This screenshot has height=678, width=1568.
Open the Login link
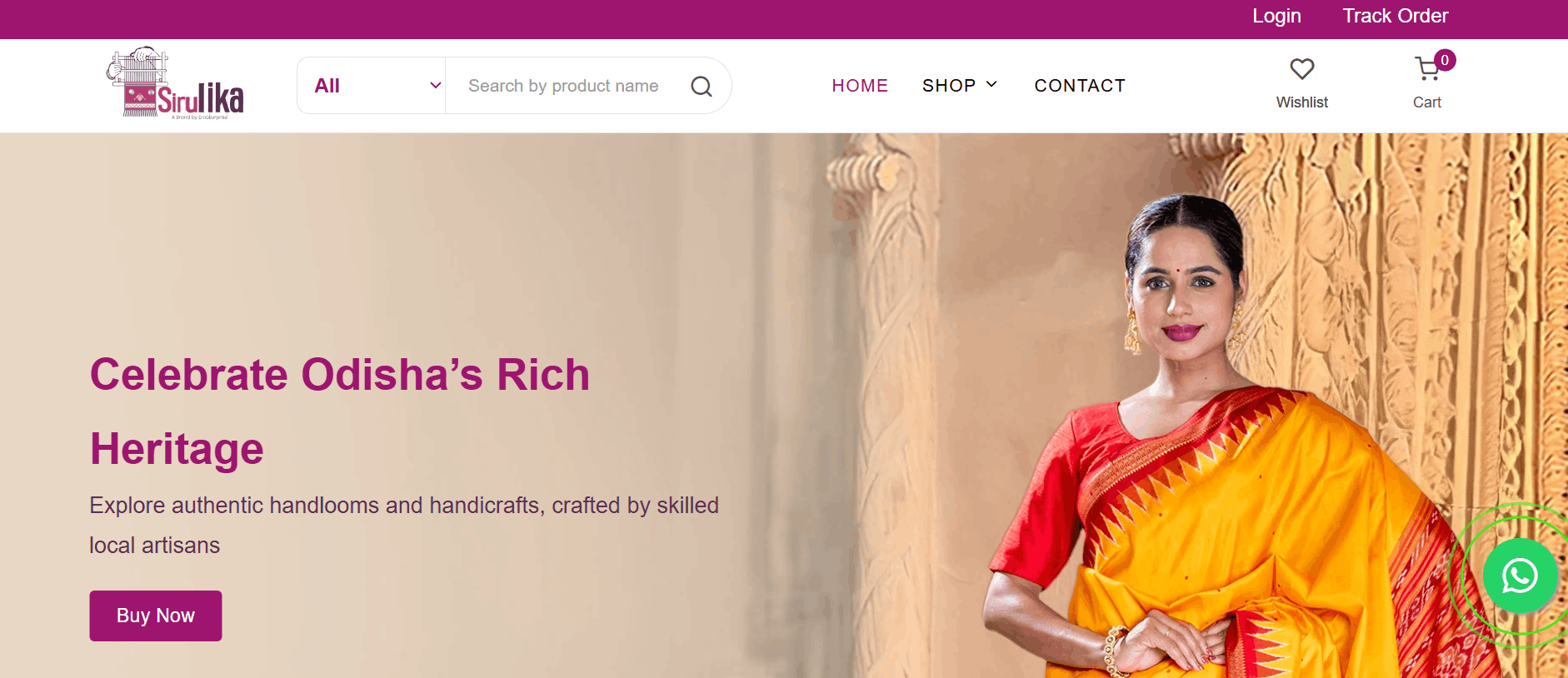[x=1276, y=17]
